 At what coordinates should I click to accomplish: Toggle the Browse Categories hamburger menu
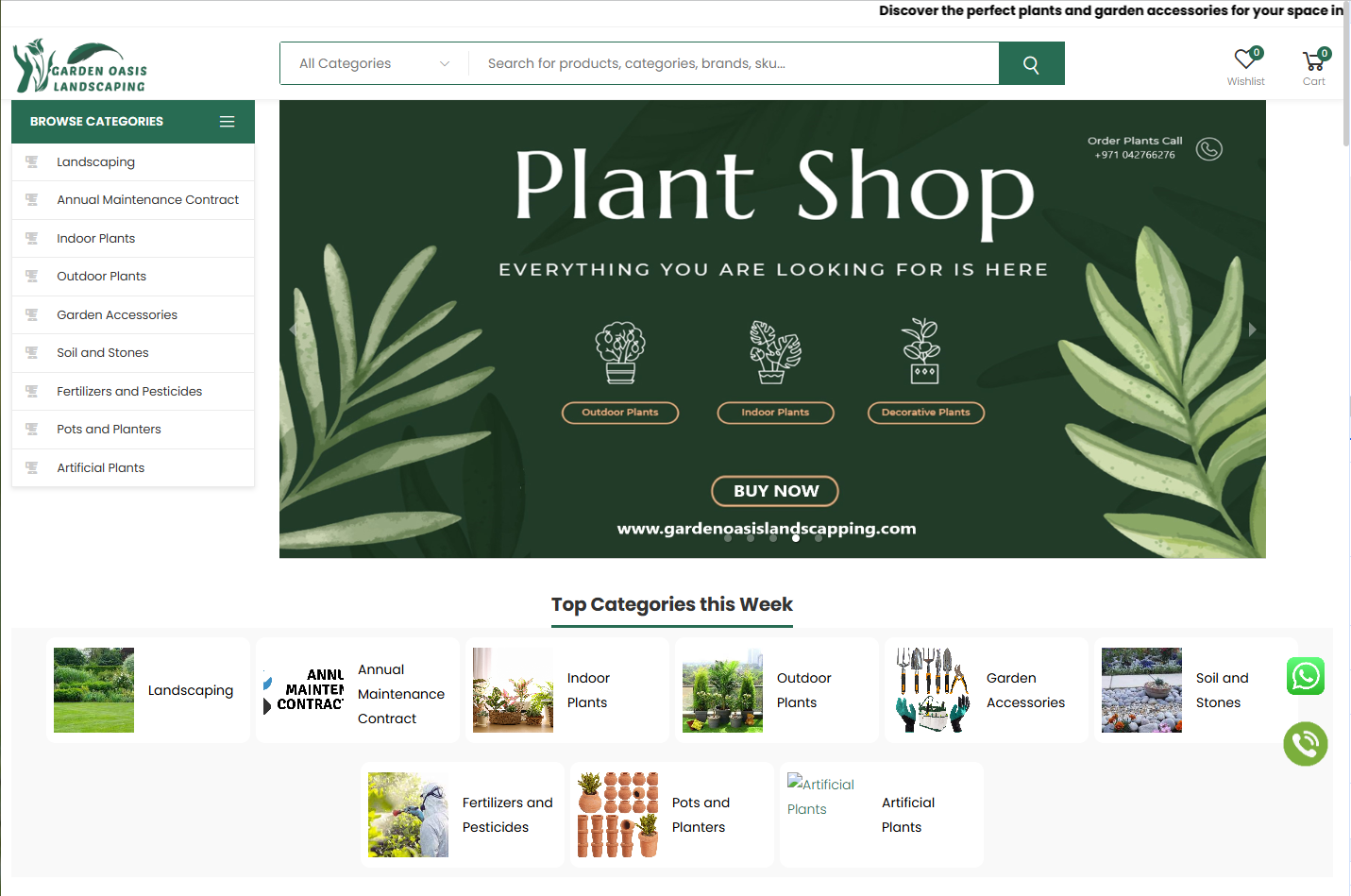tap(227, 122)
